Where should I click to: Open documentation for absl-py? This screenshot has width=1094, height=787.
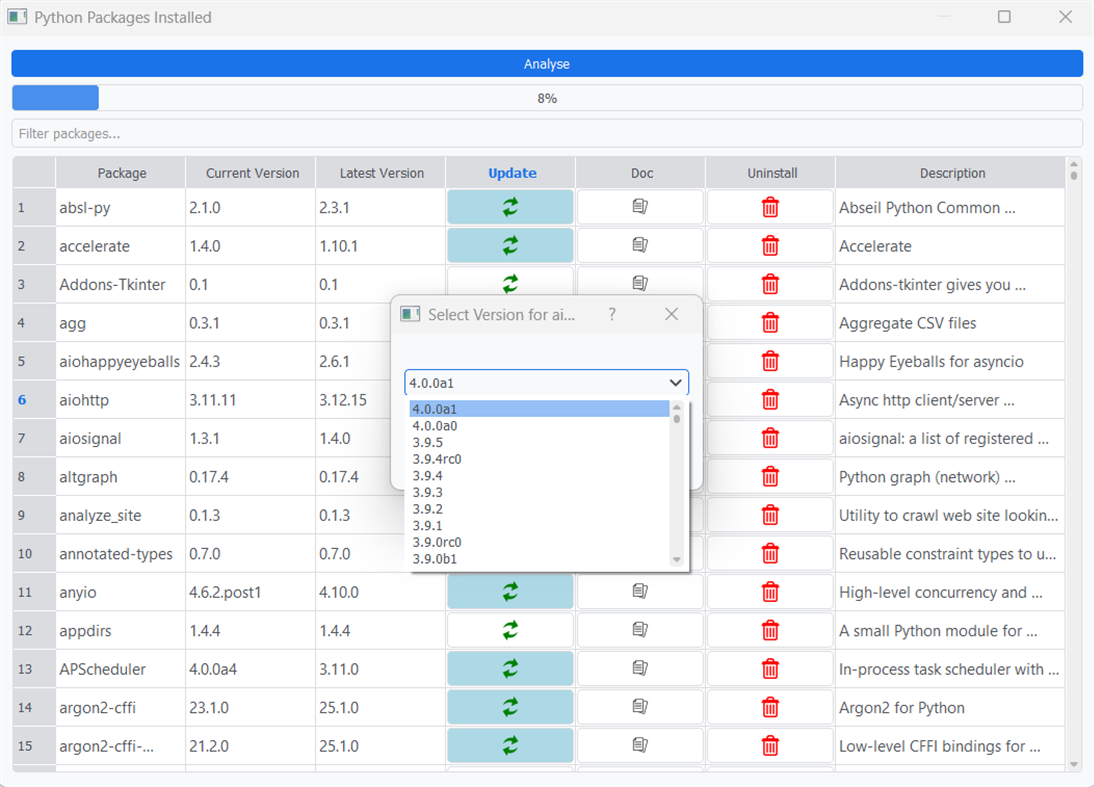pyautogui.click(x=640, y=207)
